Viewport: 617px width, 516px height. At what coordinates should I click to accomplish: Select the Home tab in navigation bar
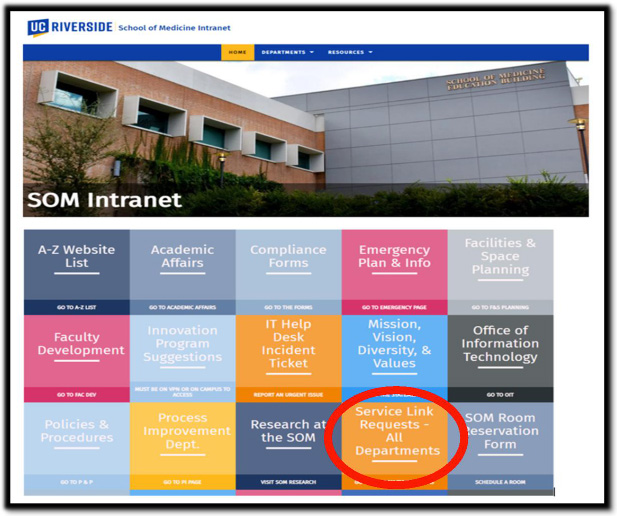point(237,52)
